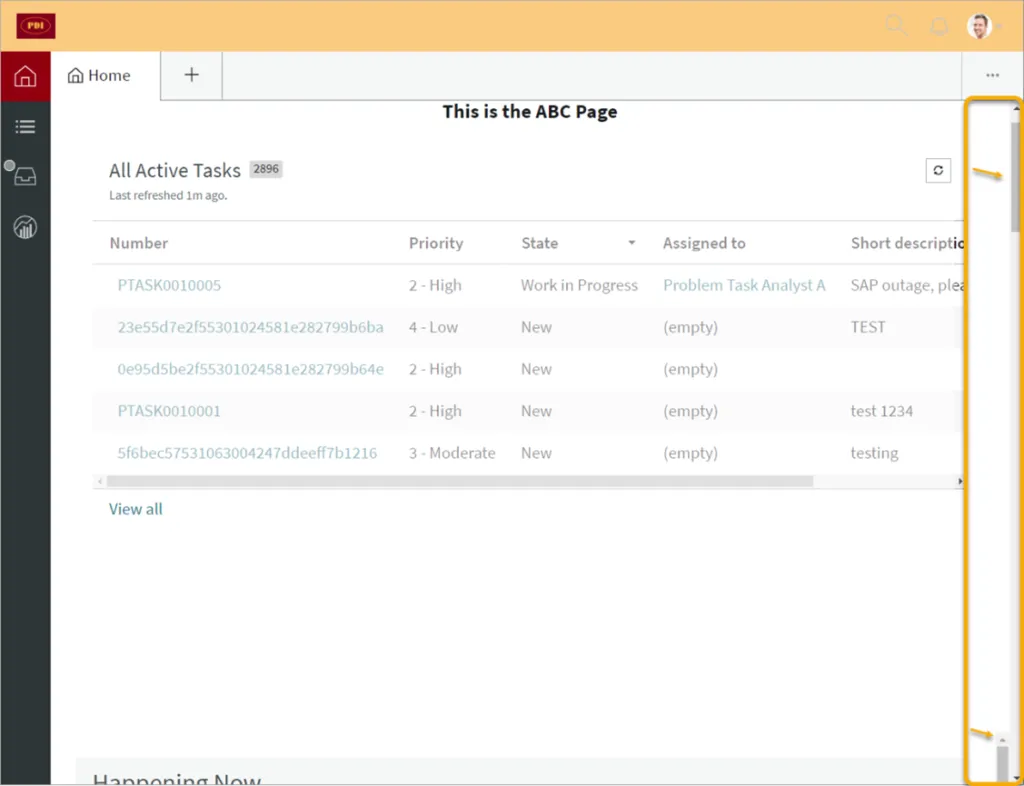Open the inbox tray sidebar icon

pyautogui.click(x=26, y=177)
